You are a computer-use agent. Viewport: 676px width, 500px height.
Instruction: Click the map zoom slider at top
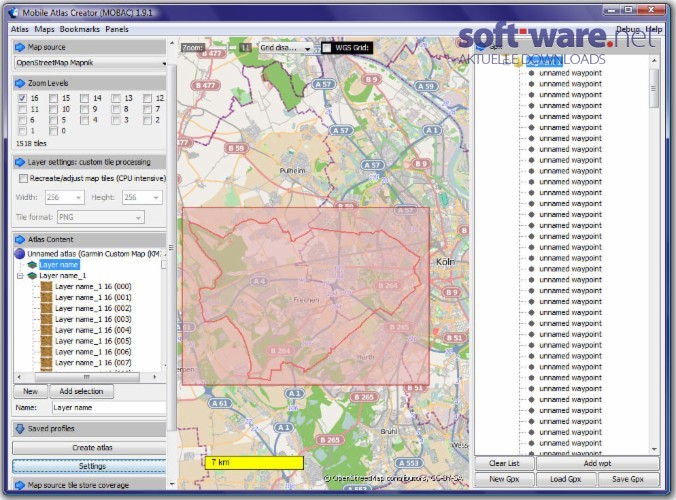(222, 47)
